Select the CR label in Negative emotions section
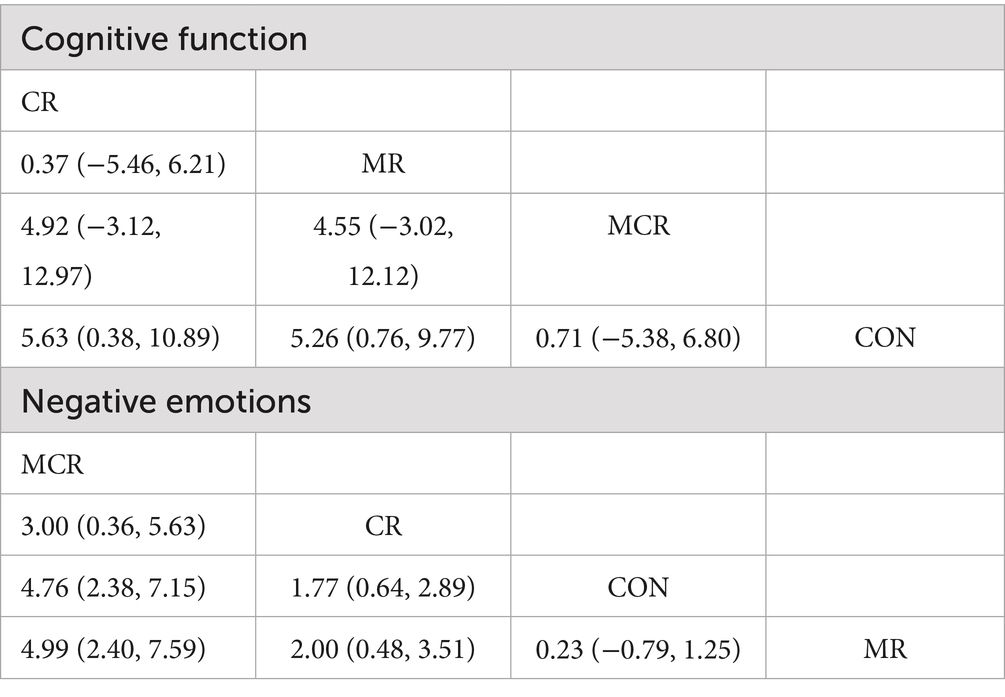This screenshot has width=1005, height=697. coord(384,525)
